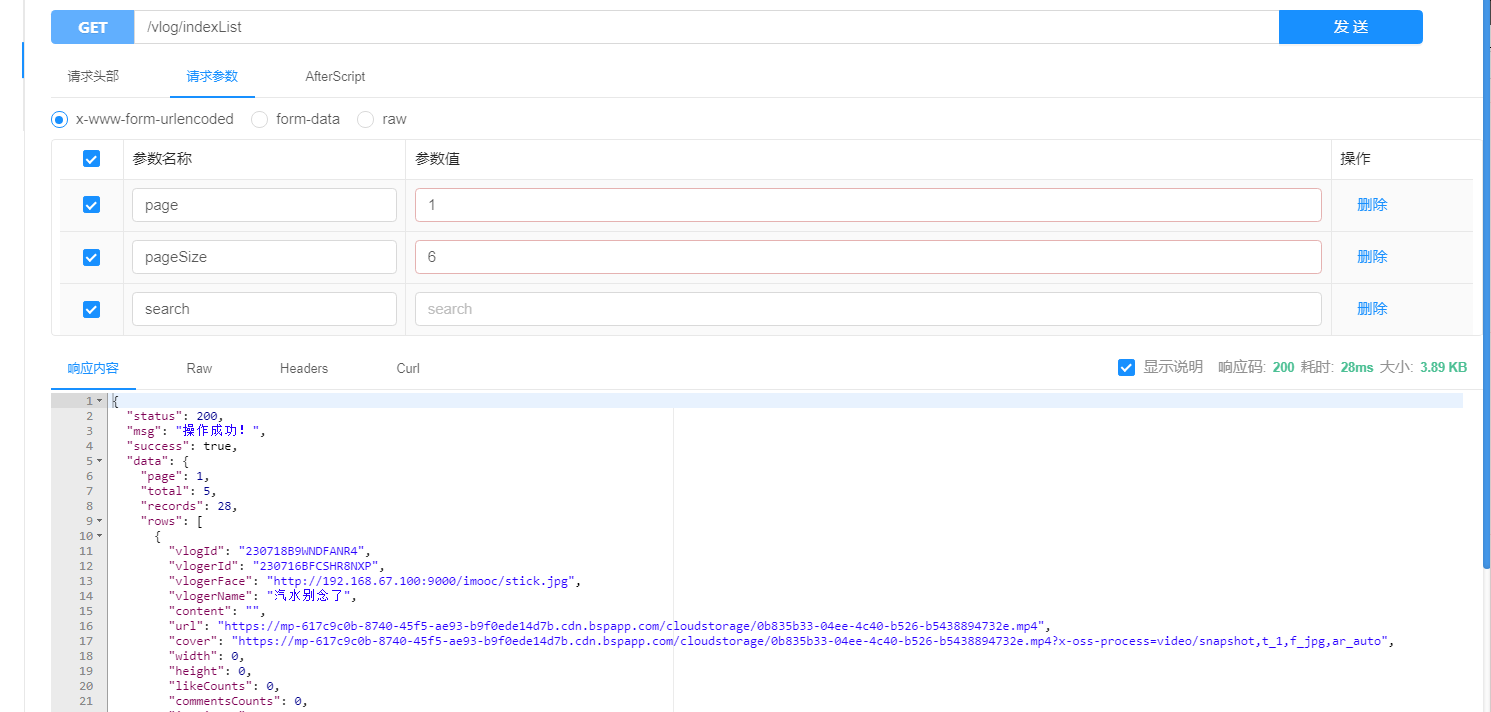Screen dimensions: 1491x712
Task: Open the AfterScript tab
Action: 335,76
